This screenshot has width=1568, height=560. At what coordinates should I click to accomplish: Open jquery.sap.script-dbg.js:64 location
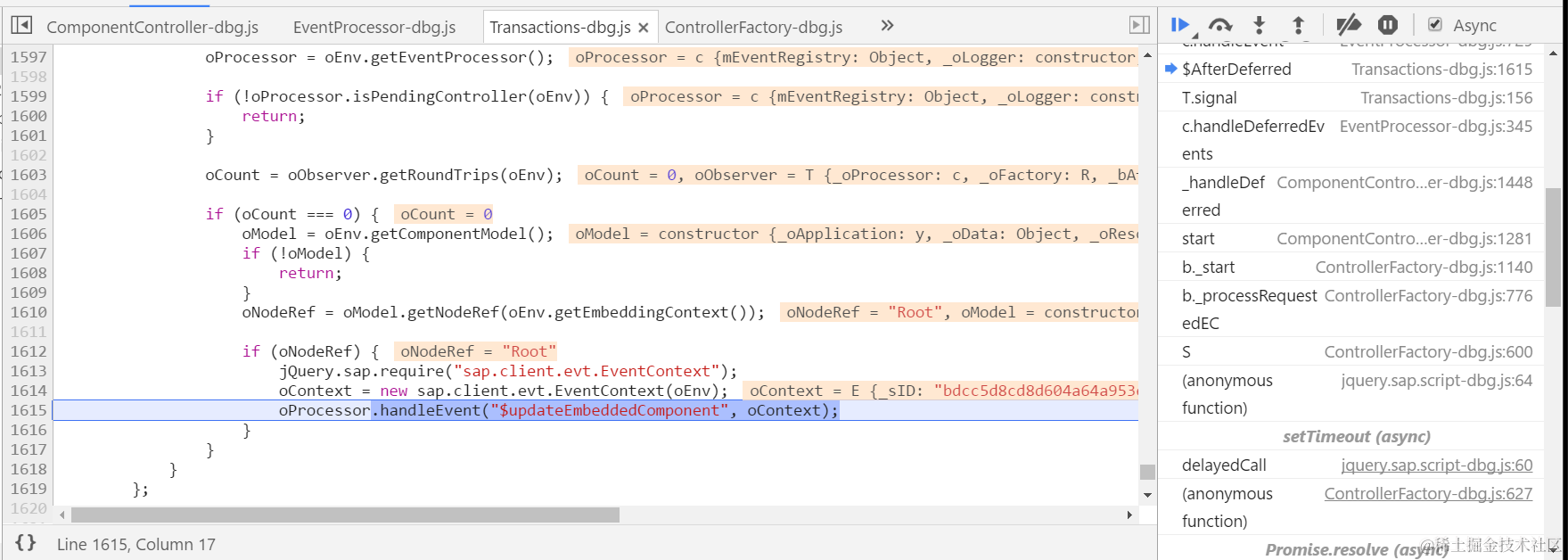point(1436,380)
